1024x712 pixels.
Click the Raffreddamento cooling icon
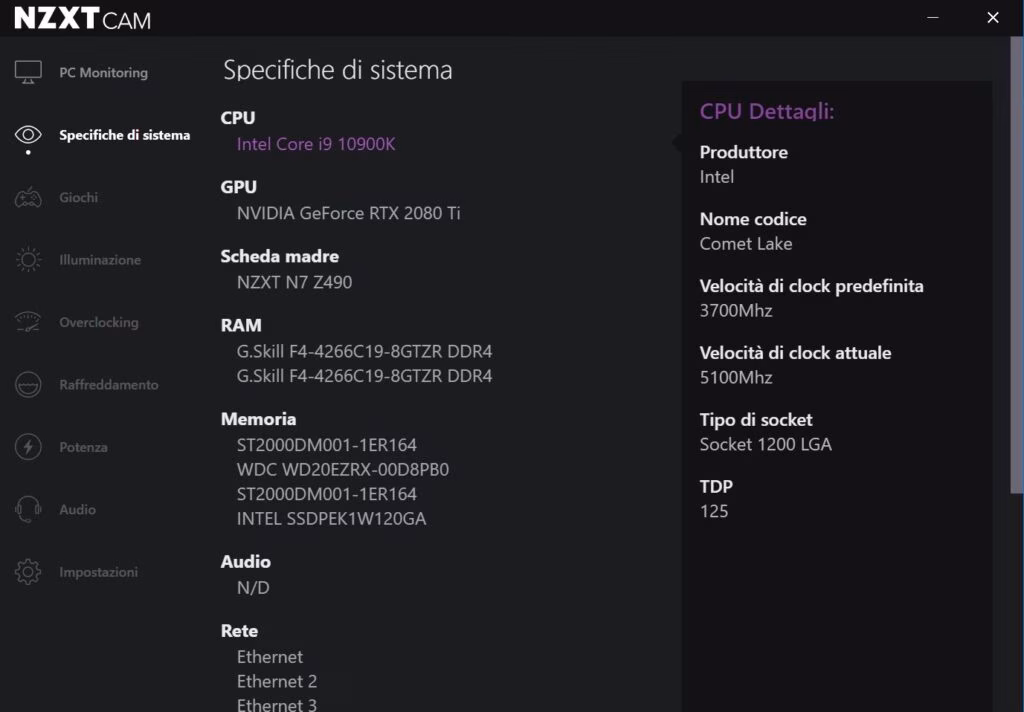[x=28, y=384]
